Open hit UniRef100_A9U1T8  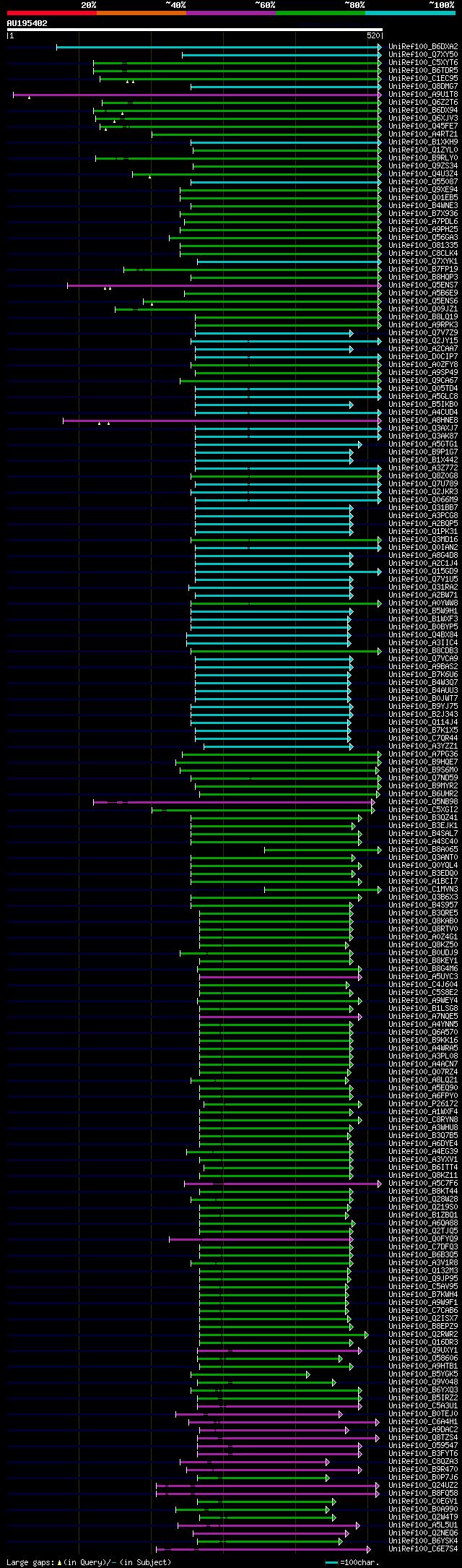coord(423,95)
